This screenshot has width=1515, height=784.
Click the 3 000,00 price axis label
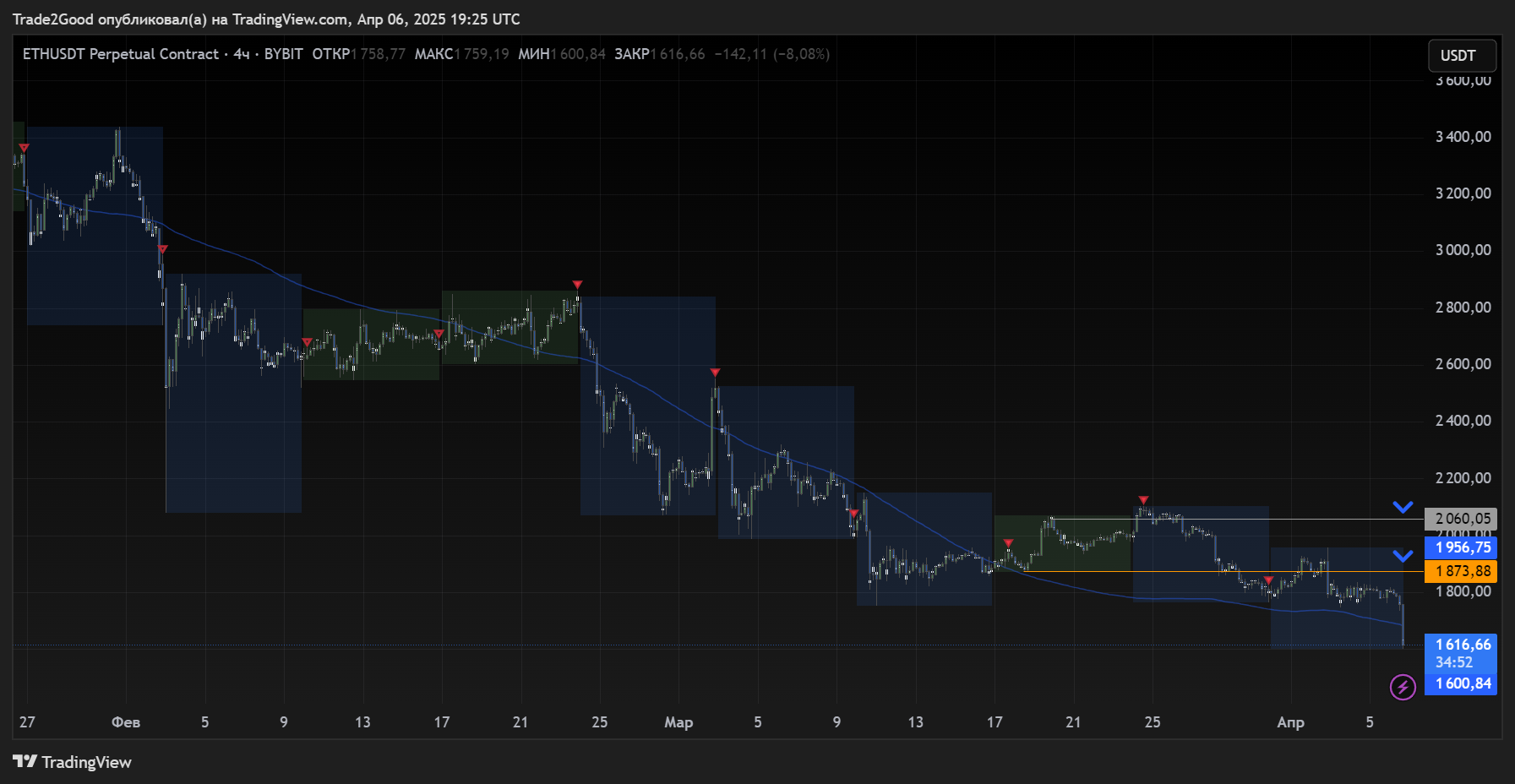pyautogui.click(x=1463, y=250)
